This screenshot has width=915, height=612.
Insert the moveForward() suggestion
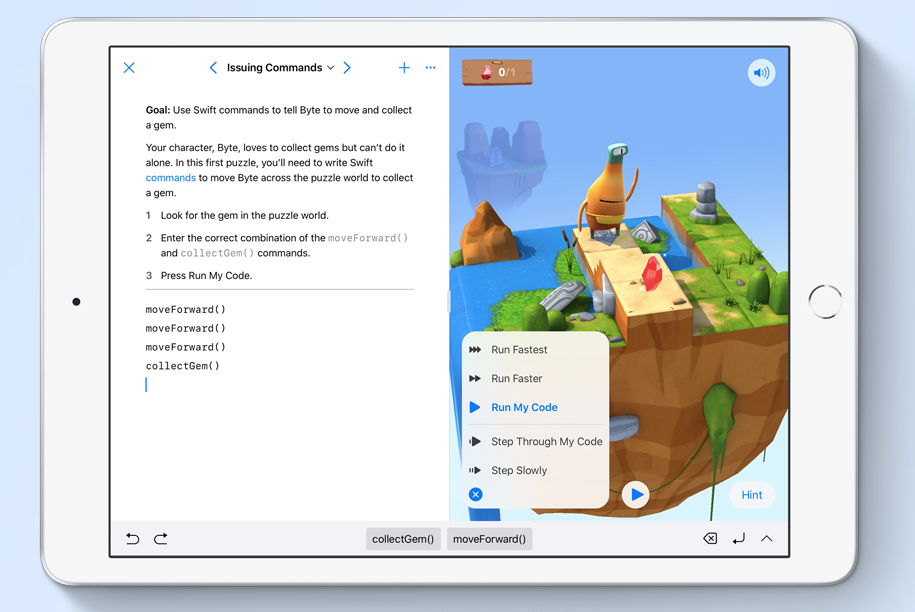click(490, 539)
